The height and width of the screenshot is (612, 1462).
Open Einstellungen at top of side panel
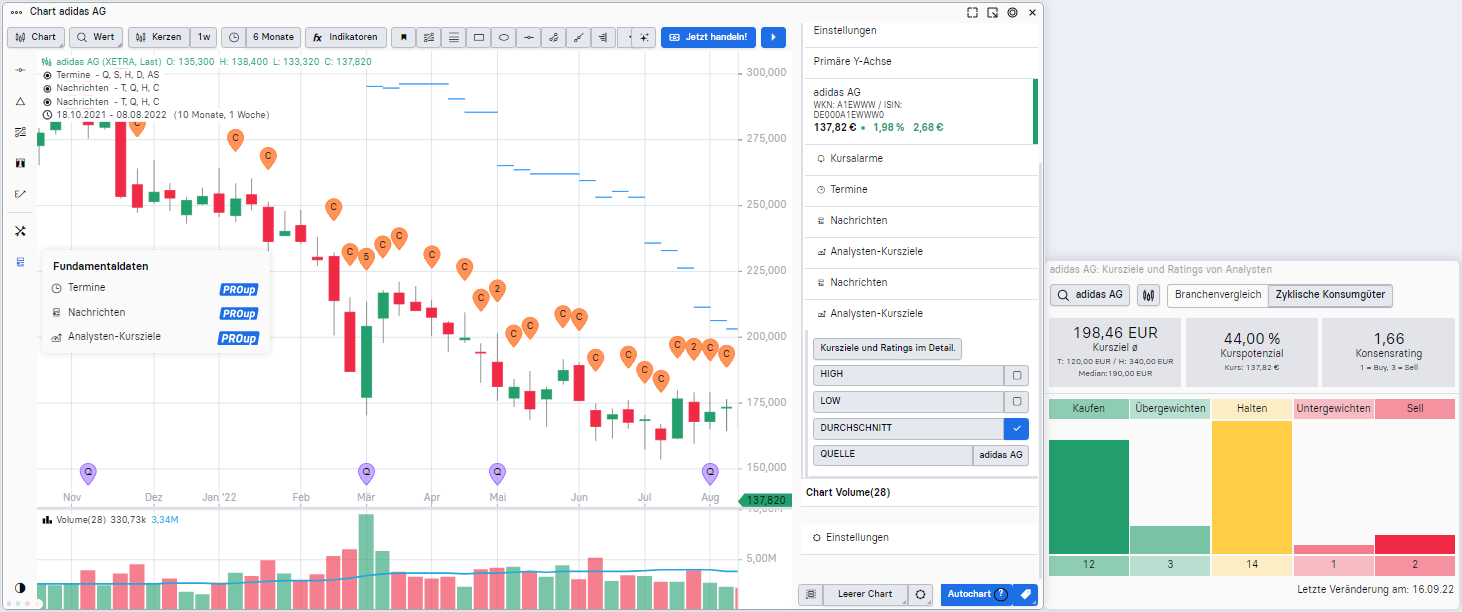(921, 31)
